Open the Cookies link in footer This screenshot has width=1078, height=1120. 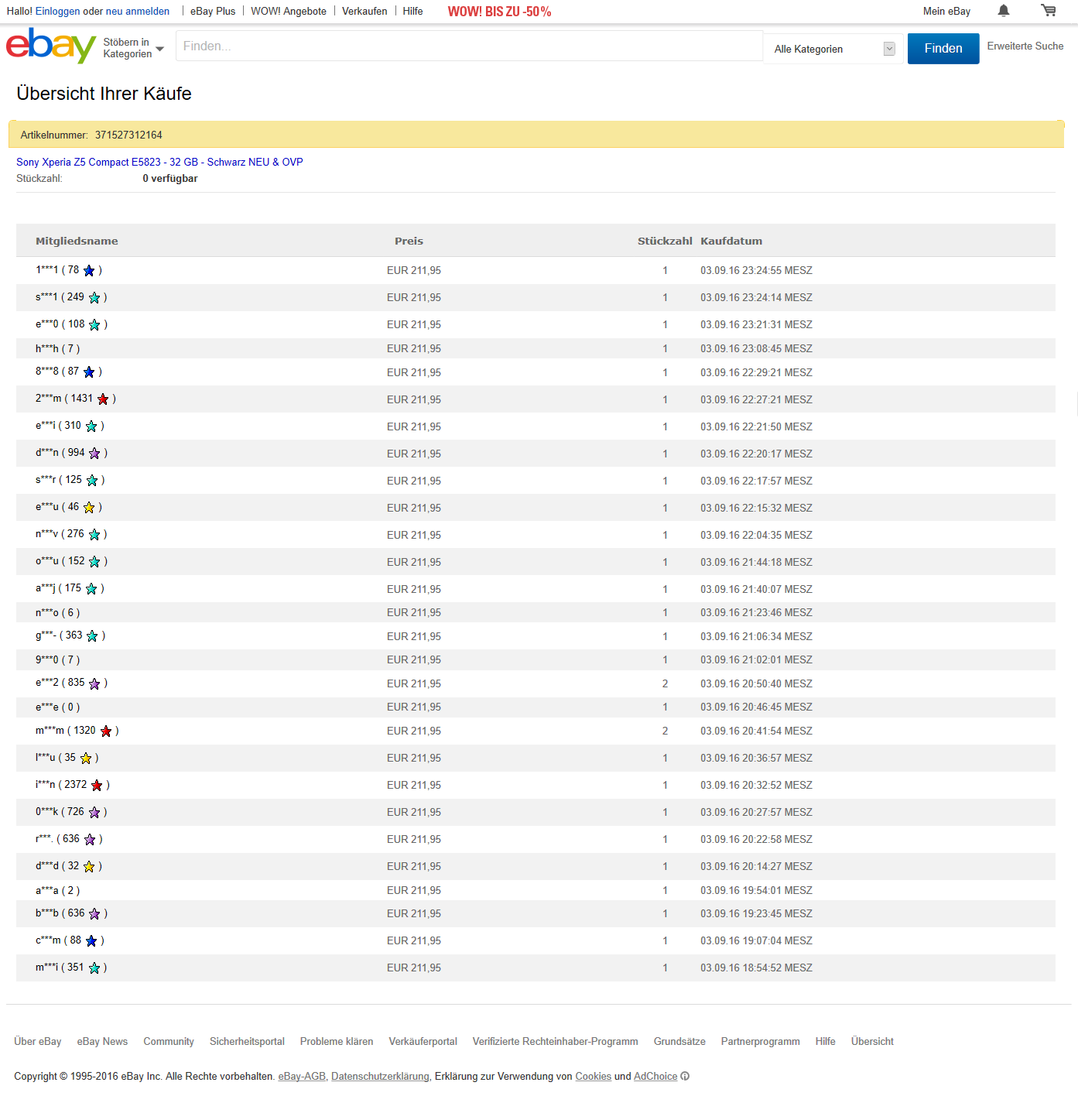tap(593, 1076)
